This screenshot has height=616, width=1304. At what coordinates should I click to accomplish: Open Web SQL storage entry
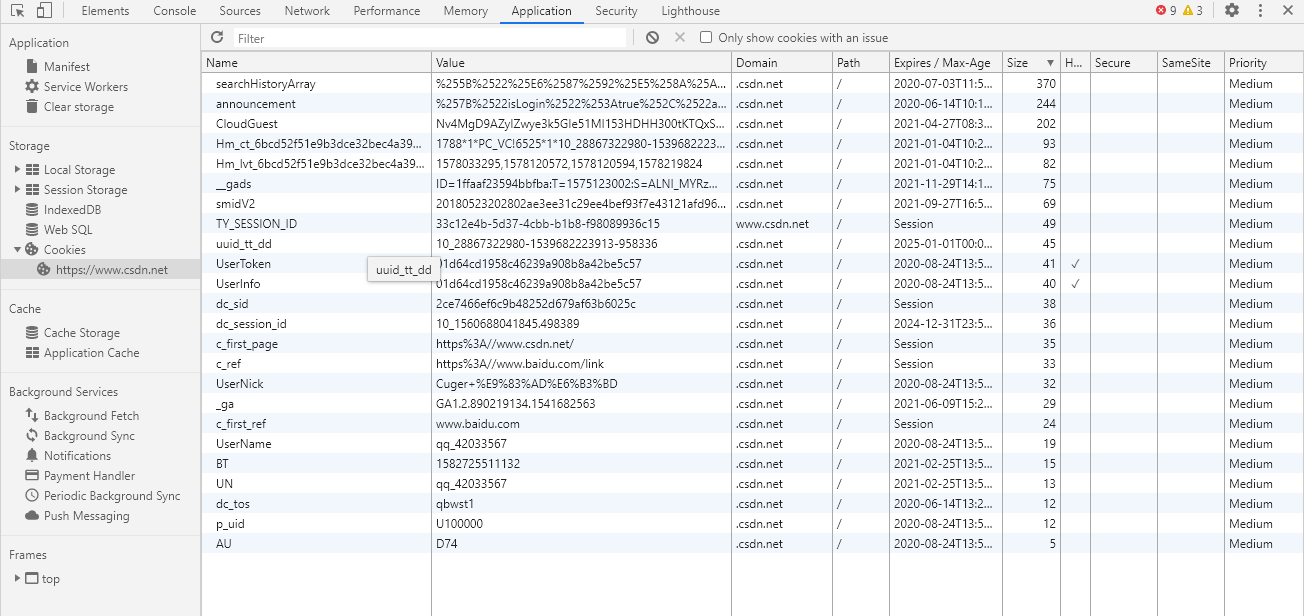click(x=68, y=230)
